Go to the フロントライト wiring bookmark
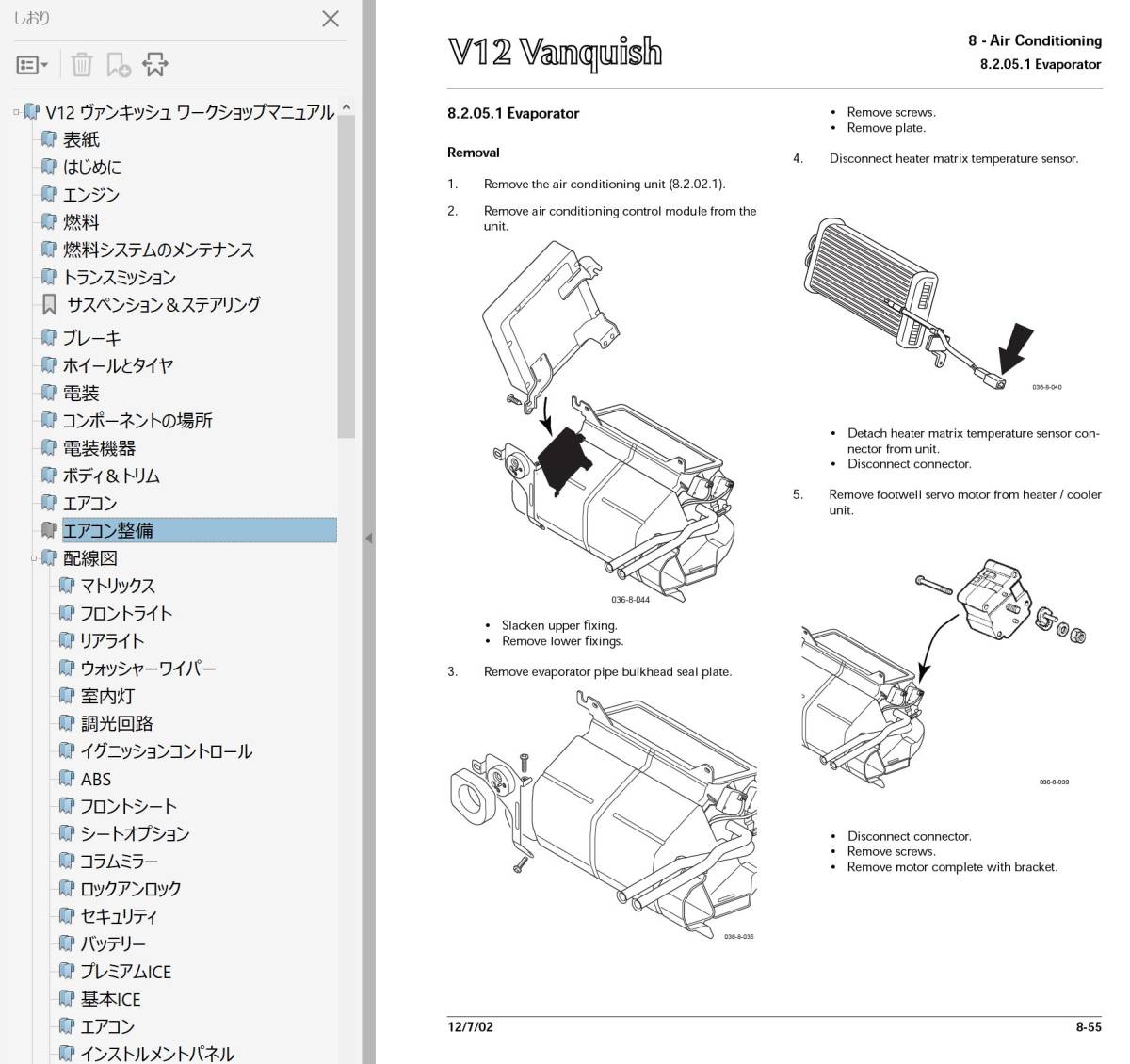Screen dimensions: 1130x1064 click(126, 613)
